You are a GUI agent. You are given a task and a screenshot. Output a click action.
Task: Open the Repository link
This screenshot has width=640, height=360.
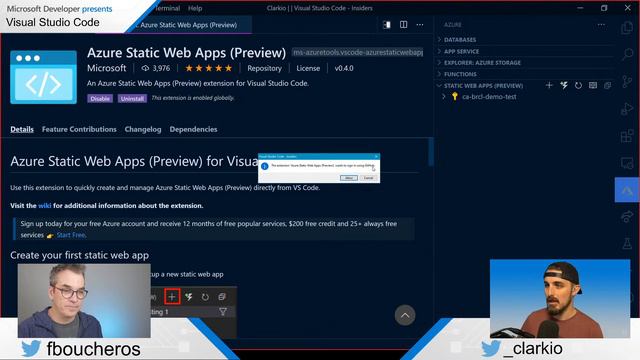pos(264,68)
